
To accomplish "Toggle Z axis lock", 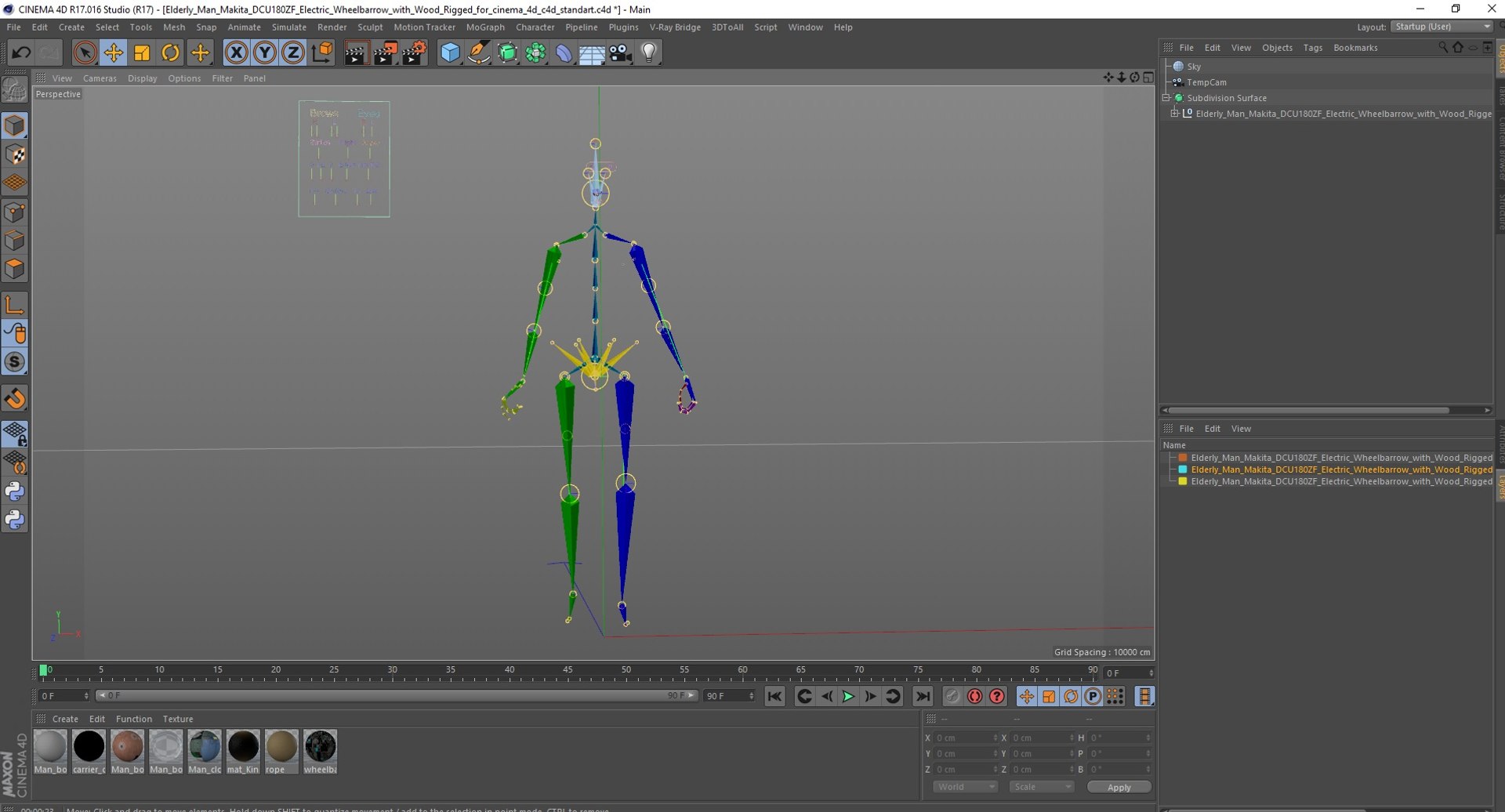I will pyautogui.click(x=293, y=53).
